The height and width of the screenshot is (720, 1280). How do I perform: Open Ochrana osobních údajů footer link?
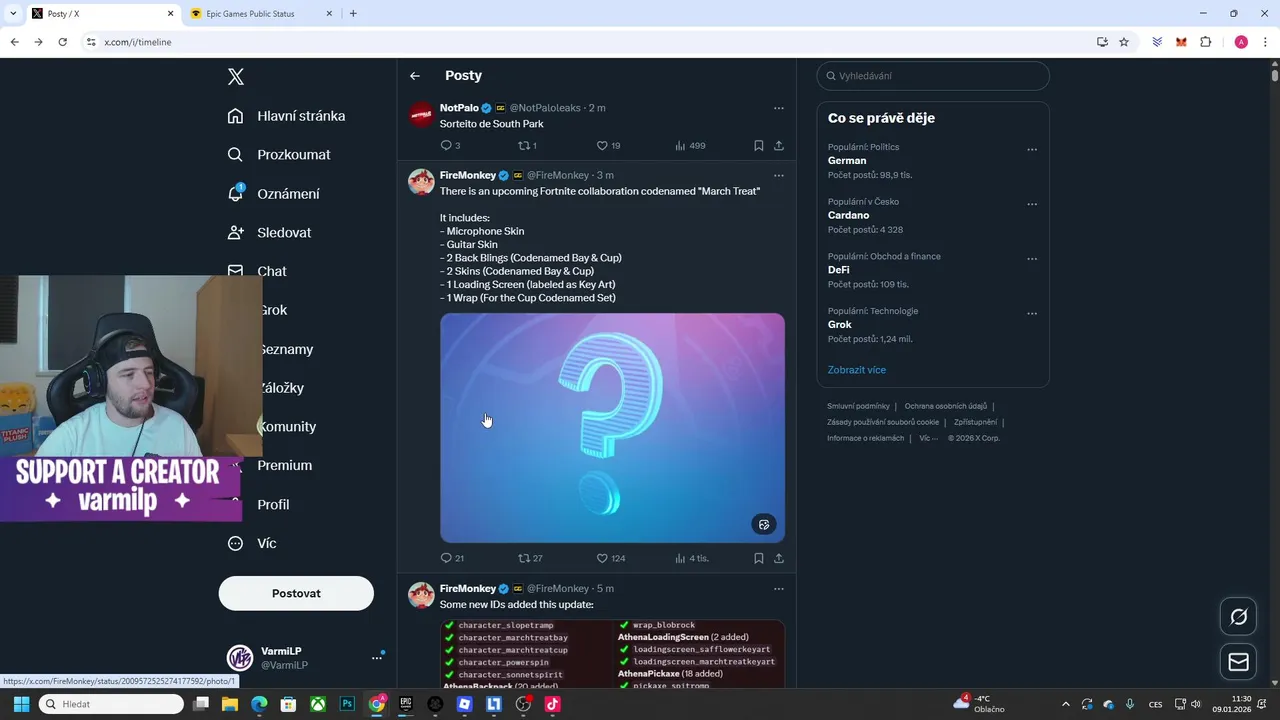(946, 406)
